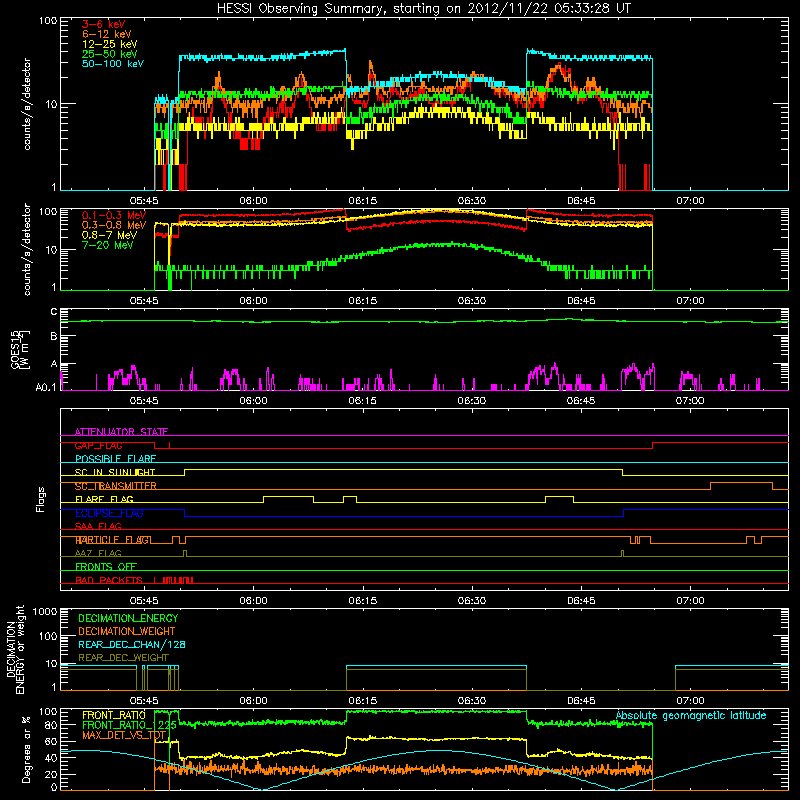The width and height of the screenshot is (800, 800).
Task: Select the 6-12 keV legend label
Action: coord(107,34)
